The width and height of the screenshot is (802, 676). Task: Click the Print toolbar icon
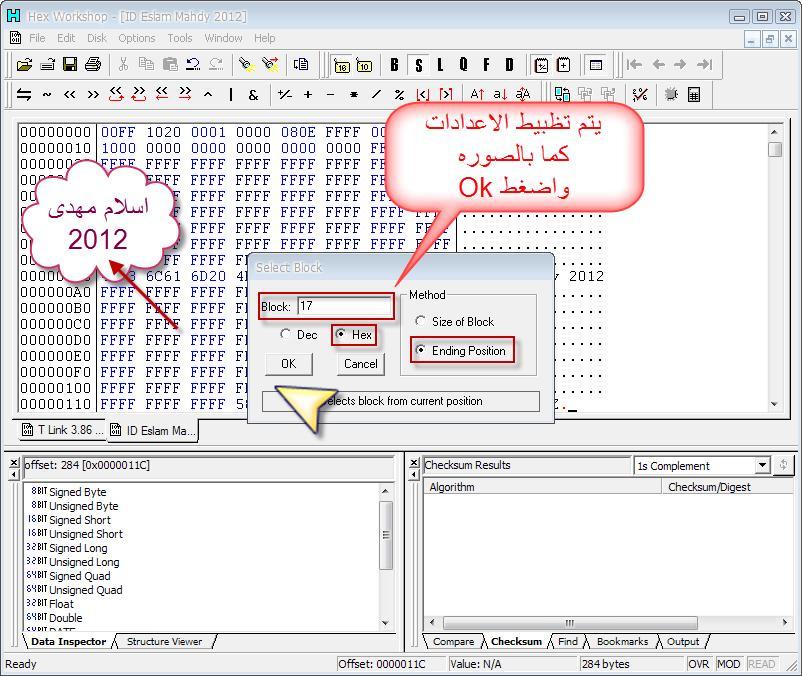[x=93, y=64]
